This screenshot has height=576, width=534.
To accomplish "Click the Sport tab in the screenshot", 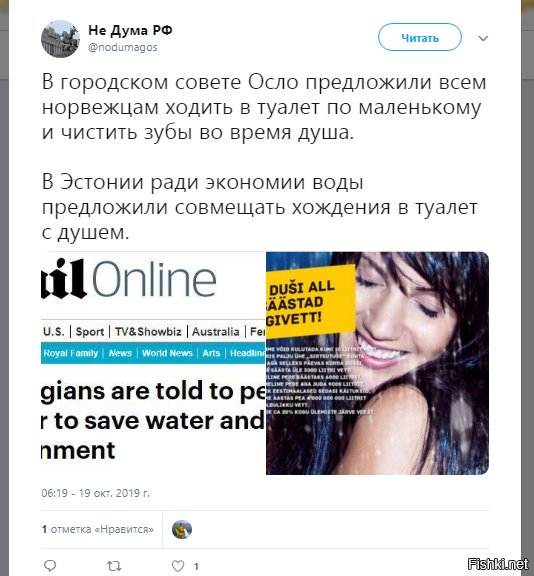I will 90,332.
